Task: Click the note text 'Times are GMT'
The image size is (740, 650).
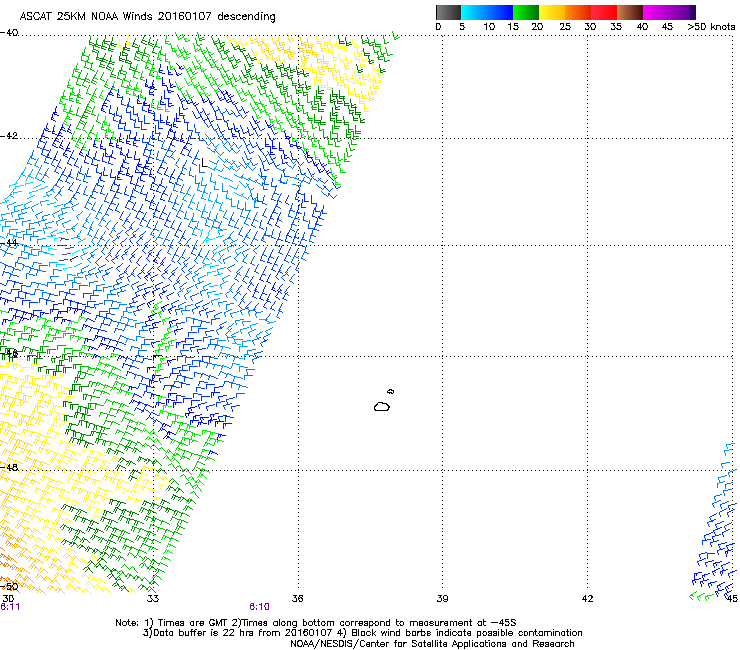Action: tap(191, 623)
